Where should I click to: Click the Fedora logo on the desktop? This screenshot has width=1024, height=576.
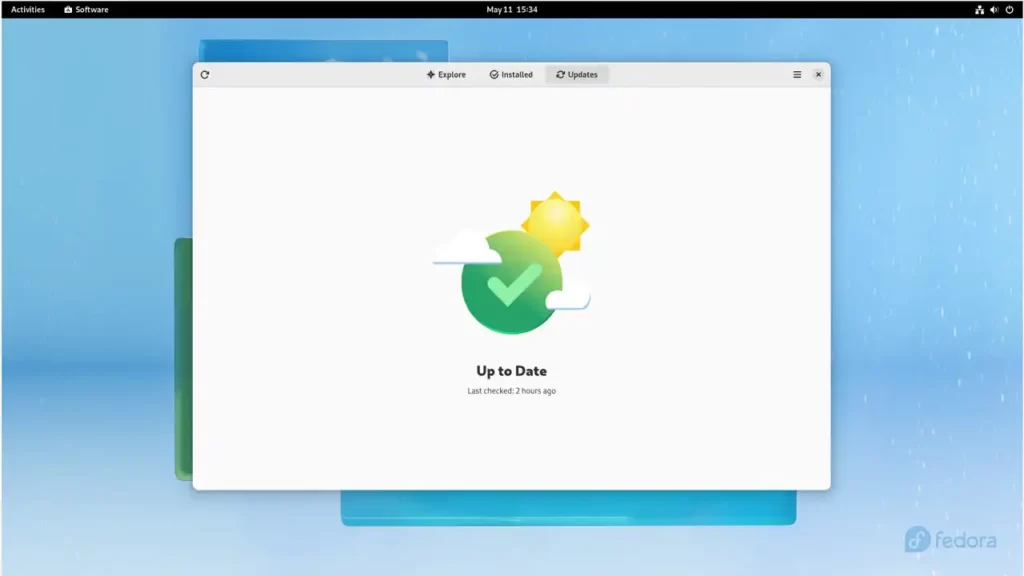950,540
